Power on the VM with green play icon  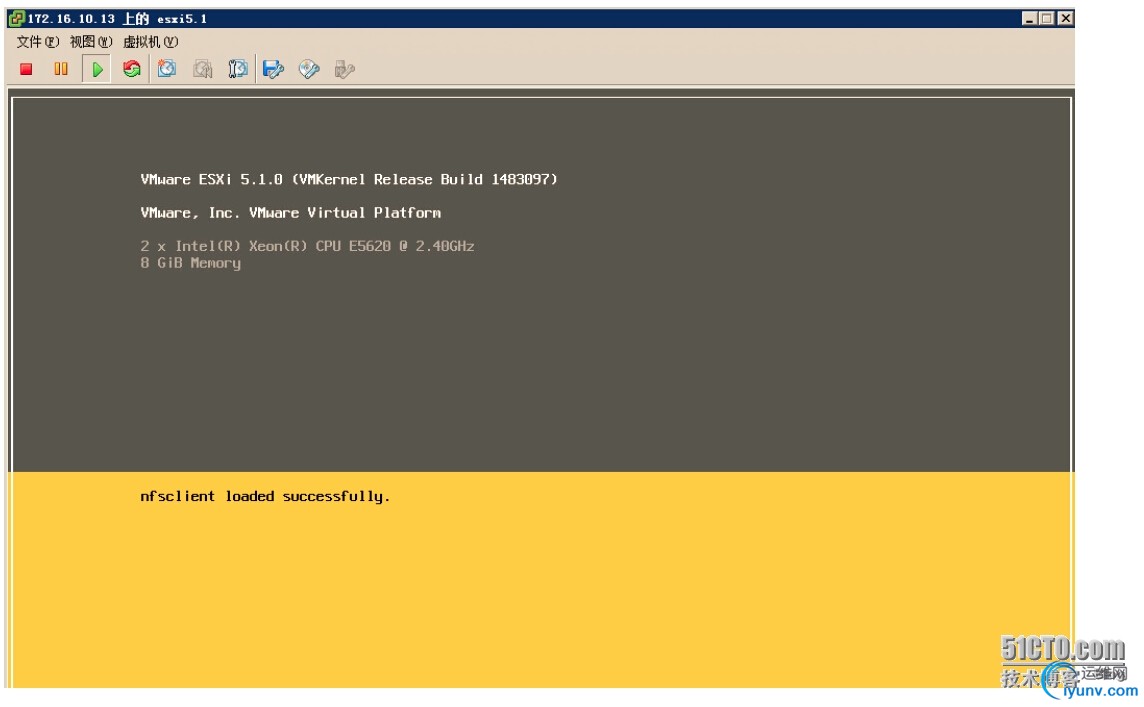[x=96, y=69]
